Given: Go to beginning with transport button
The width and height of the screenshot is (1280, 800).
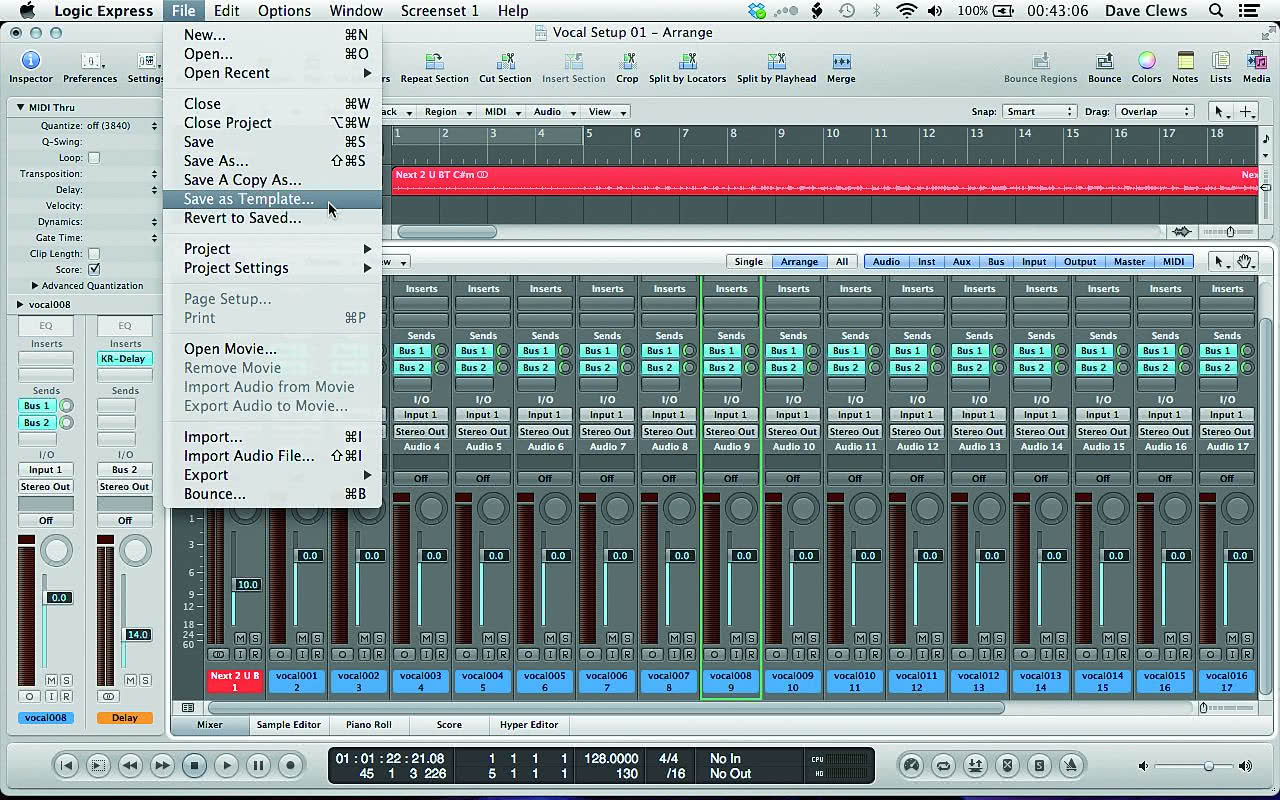Looking at the screenshot, I should click(66, 766).
